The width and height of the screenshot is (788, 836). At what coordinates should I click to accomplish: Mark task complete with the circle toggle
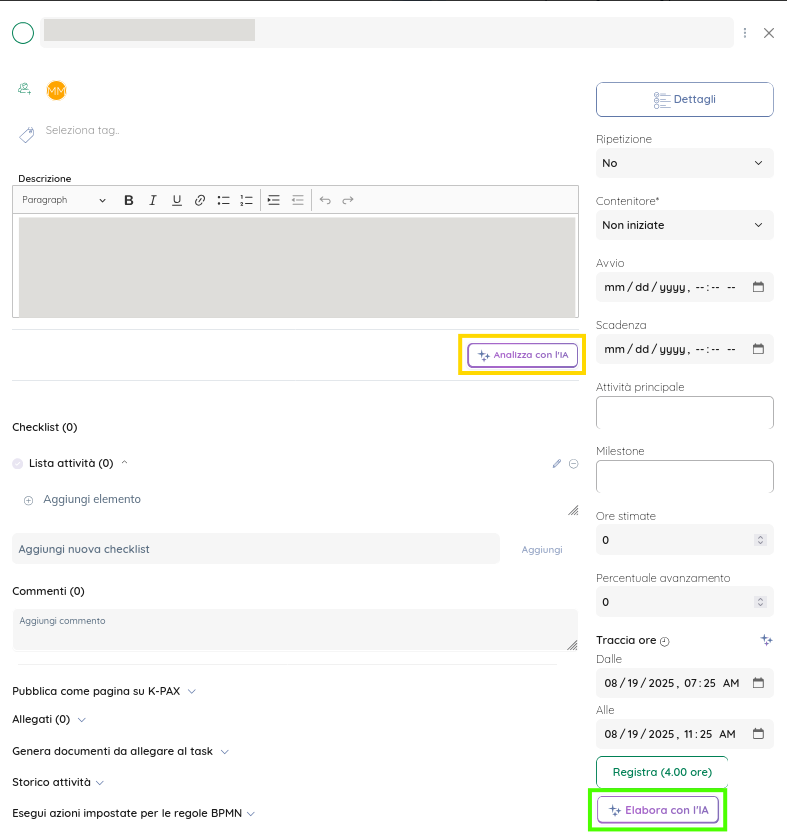[23, 33]
